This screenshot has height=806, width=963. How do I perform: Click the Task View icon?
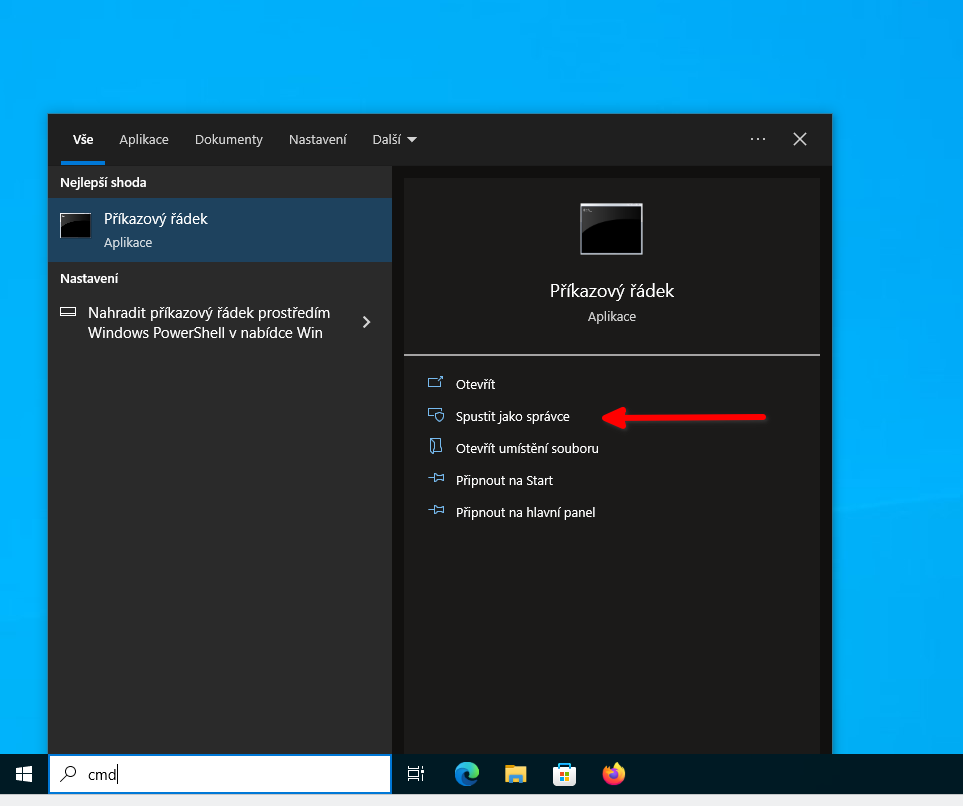pos(416,773)
